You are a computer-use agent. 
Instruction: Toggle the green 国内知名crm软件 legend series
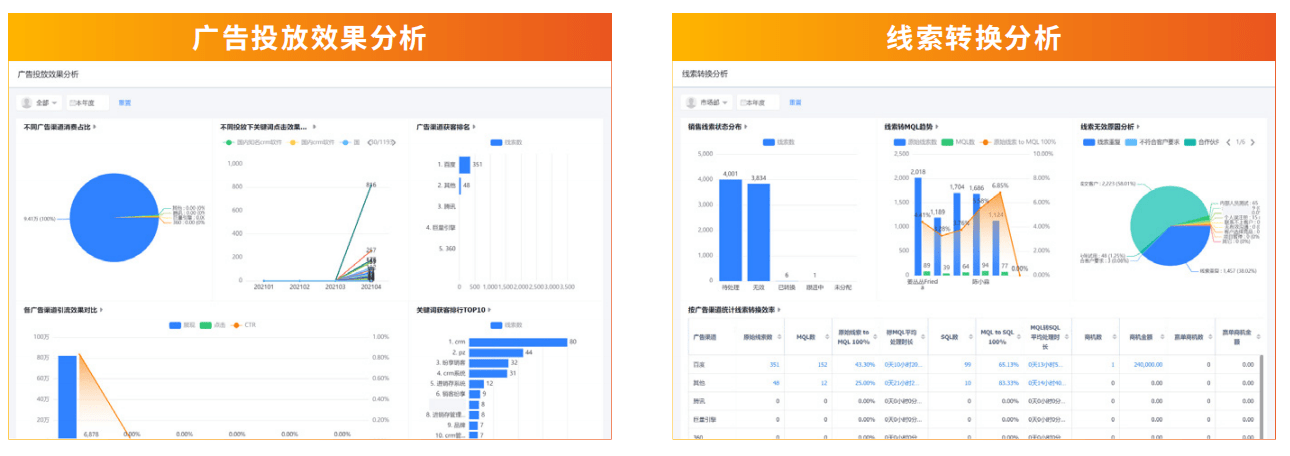[252, 143]
